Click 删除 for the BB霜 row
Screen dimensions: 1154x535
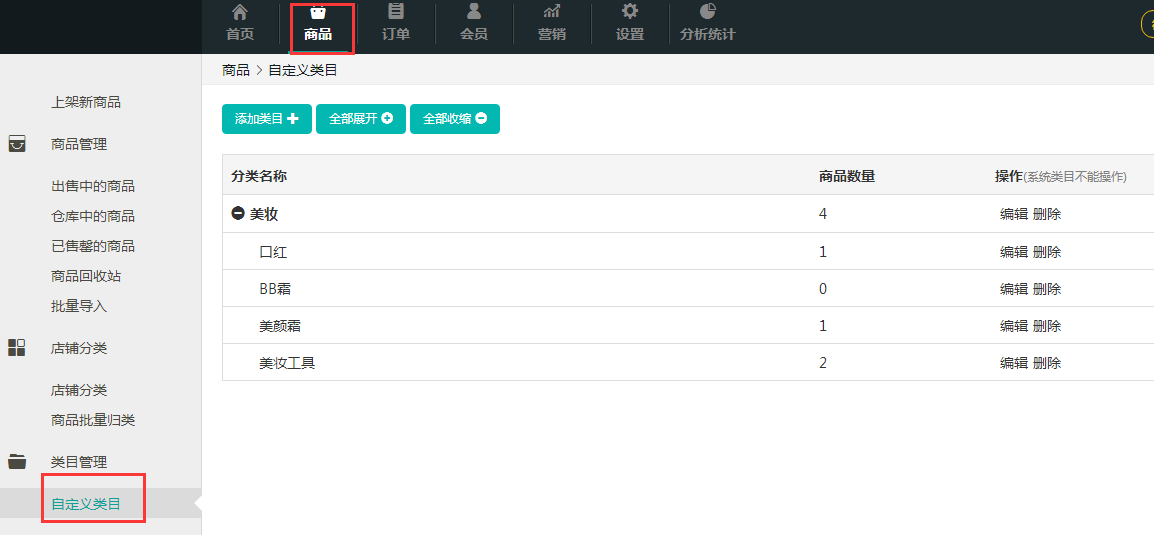[x=1047, y=289]
